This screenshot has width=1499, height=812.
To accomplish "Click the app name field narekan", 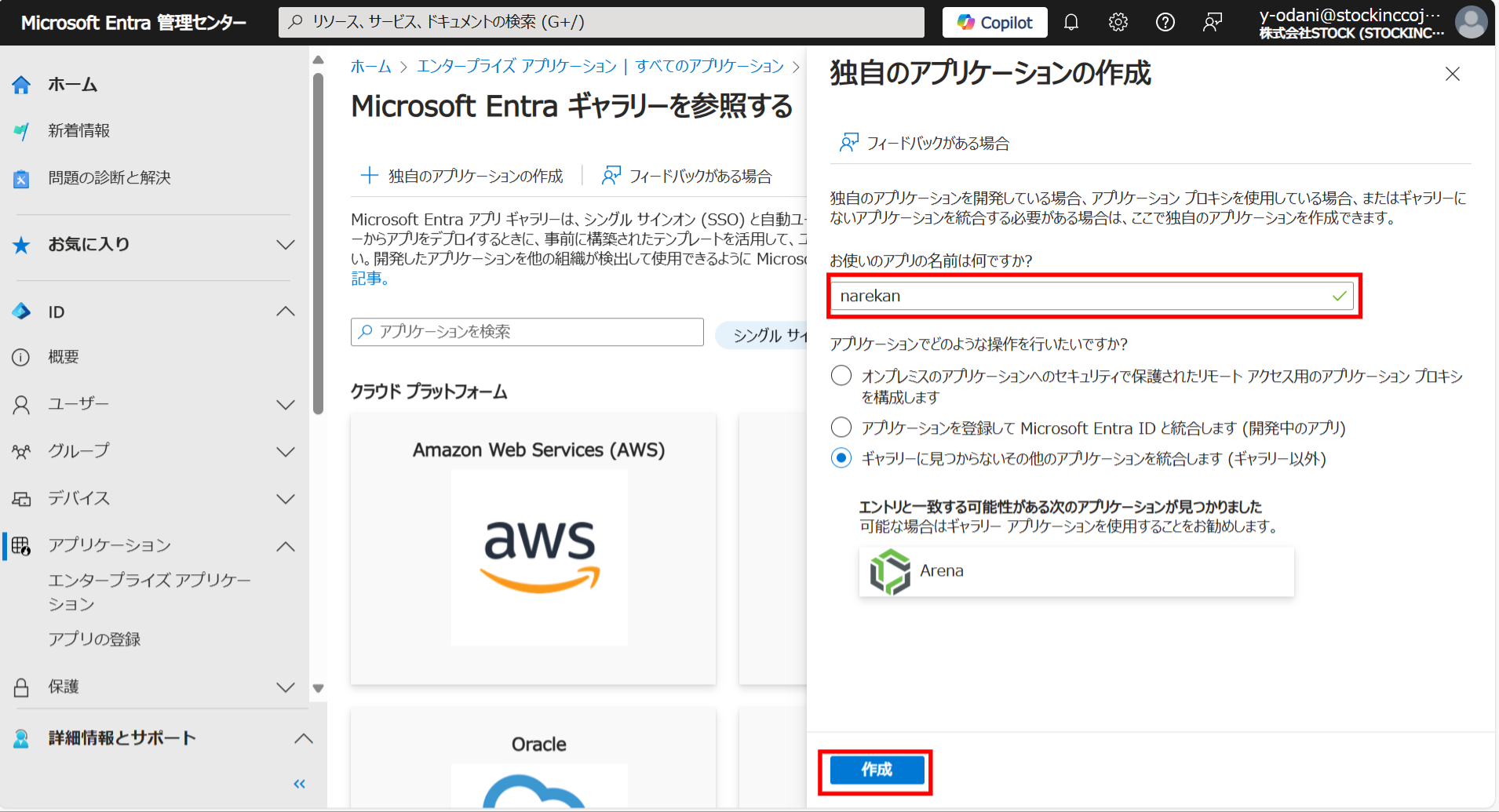I will (1092, 296).
